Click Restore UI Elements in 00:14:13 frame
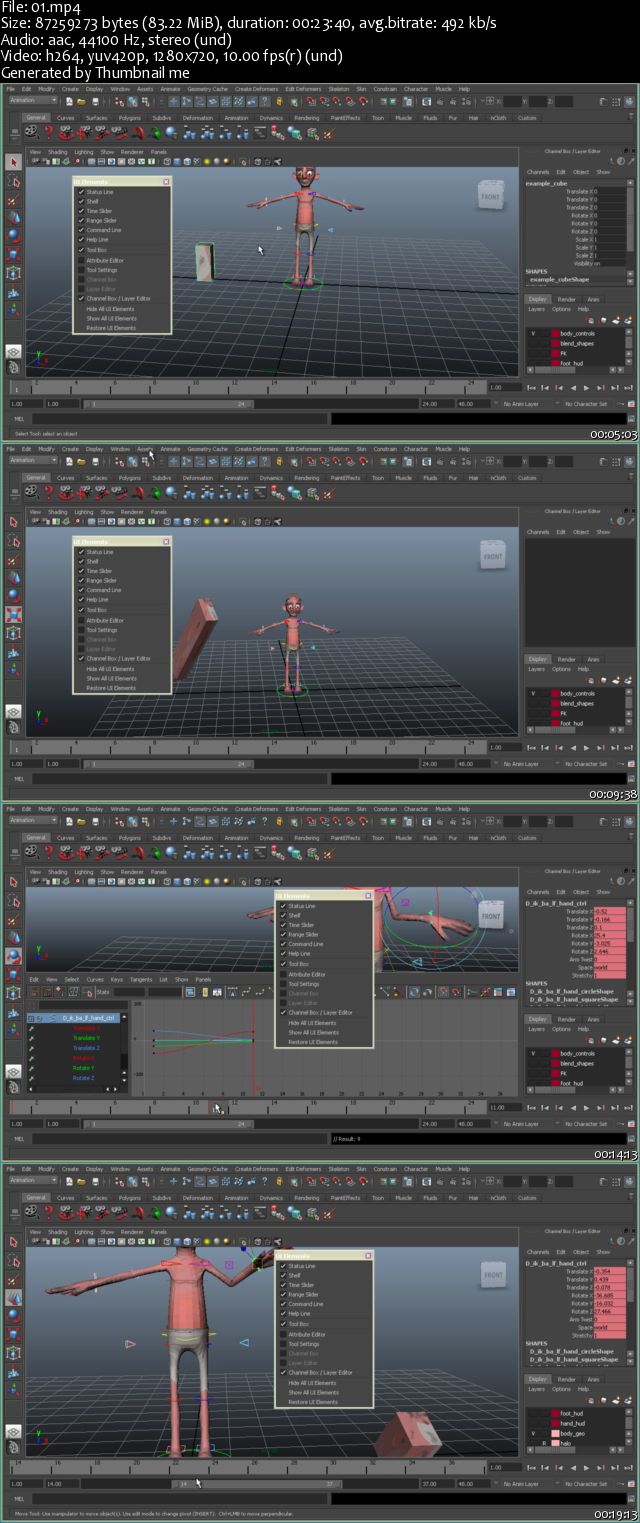The width and height of the screenshot is (640, 1523). coord(313,1042)
